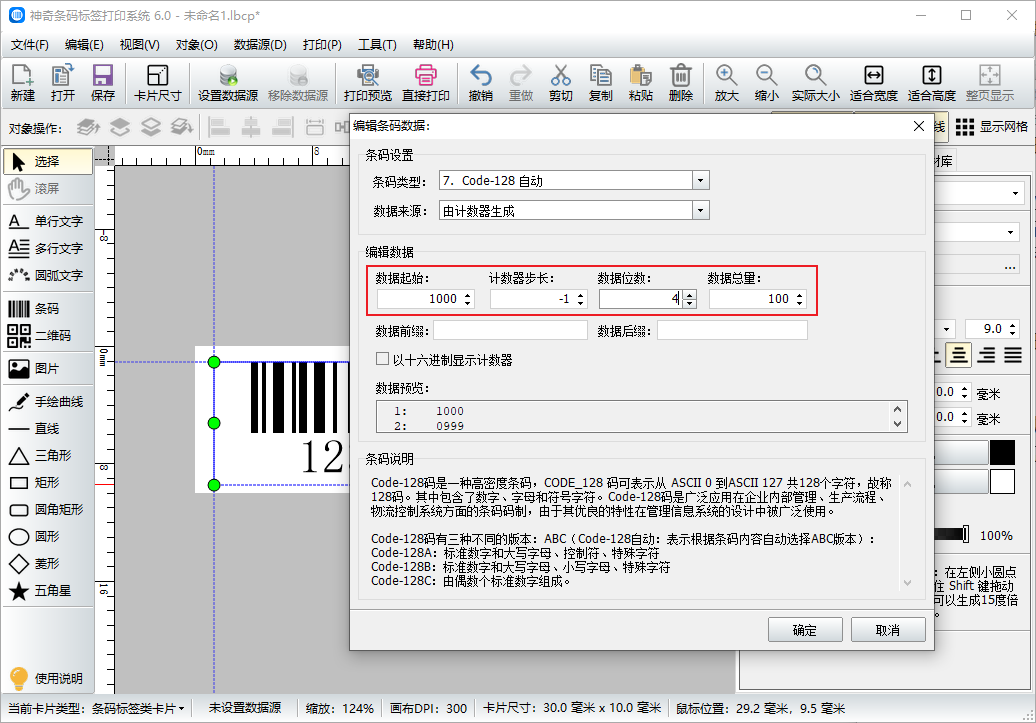The height and width of the screenshot is (723, 1036).
Task: Select the 五角星 star tool
Action: [48, 591]
